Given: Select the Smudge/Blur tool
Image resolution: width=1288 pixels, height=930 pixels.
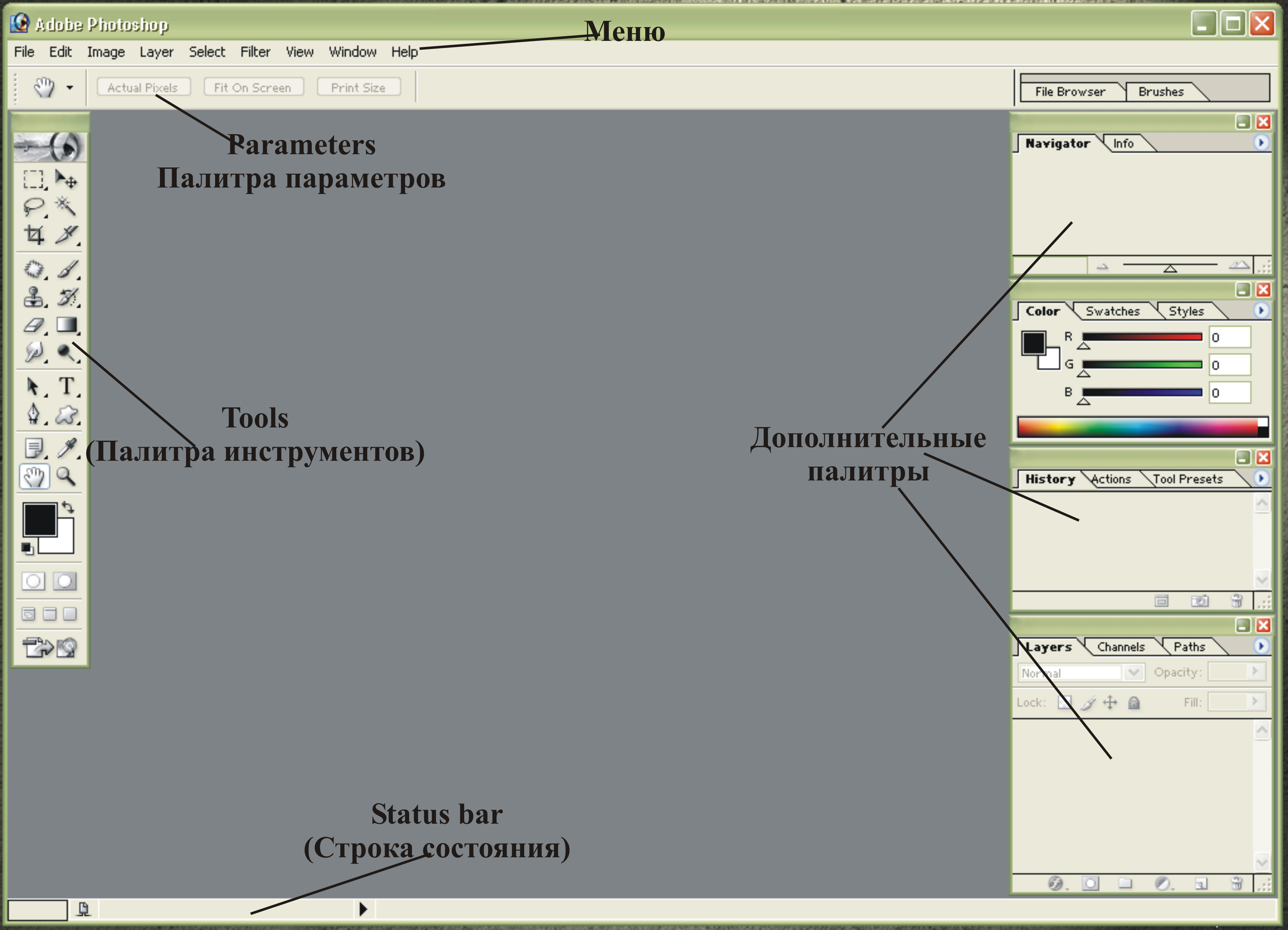Looking at the screenshot, I should pos(34,352).
